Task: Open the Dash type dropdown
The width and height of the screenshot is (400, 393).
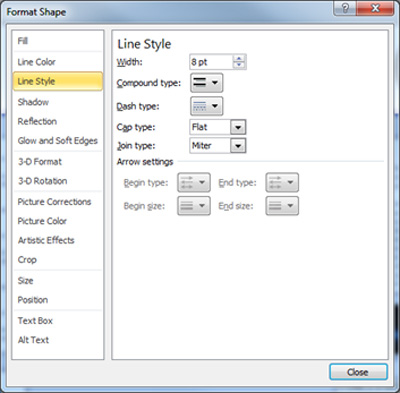Action: tap(206, 106)
